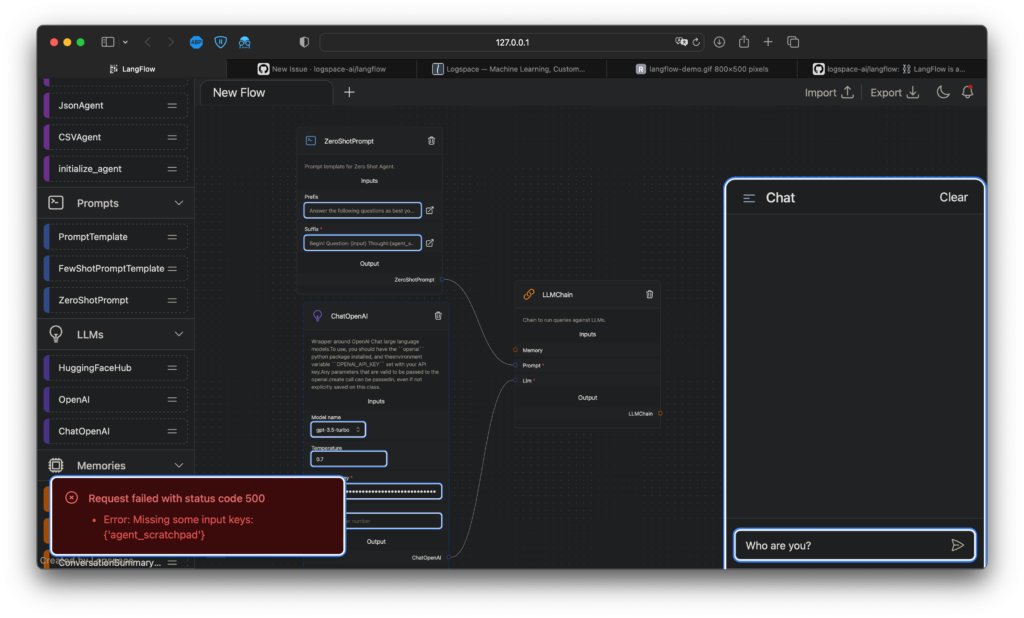Image resolution: width=1024 pixels, height=618 pixels.
Task: Collapse the LLMs section chevron
Action: point(179,334)
